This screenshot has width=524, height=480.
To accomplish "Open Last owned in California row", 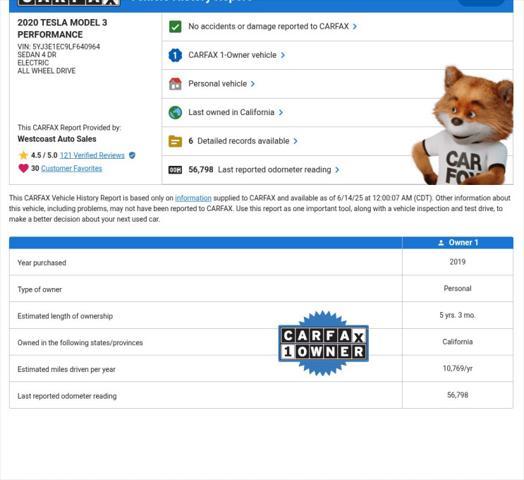I will 338,112.
